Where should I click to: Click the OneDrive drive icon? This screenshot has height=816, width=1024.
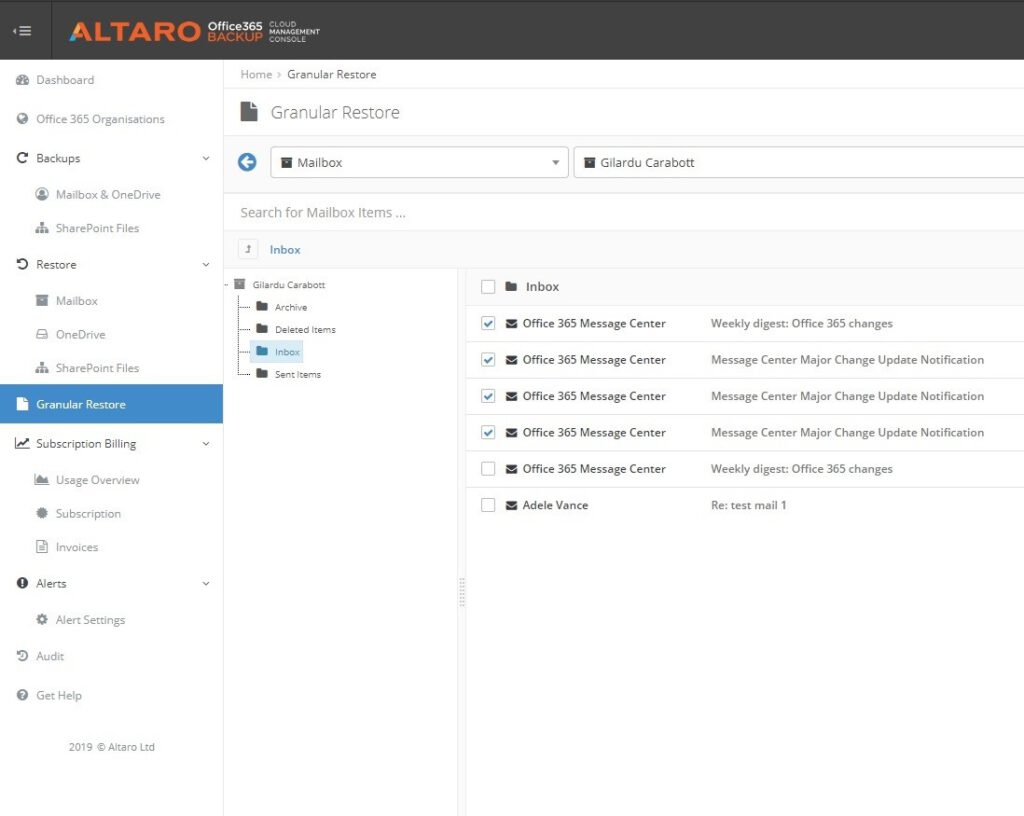pyautogui.click(x=42, y=334)
